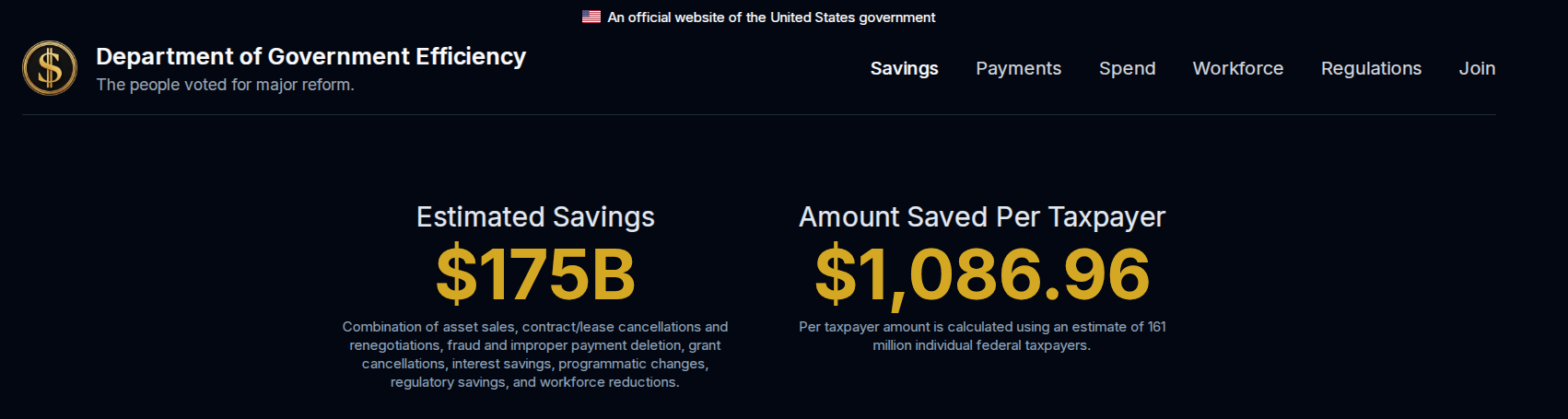The image size is (1568, 419).
Task: Click the Department of Government Efficiency title
Action: [x=310, y=56]
